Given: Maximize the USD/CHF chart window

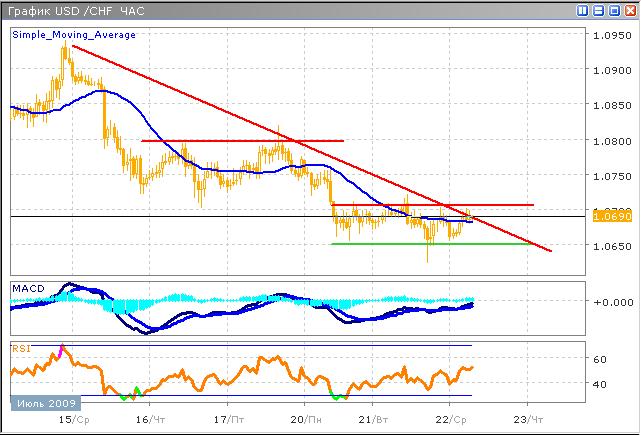Looking at the screenshot, I should (x=612, y=10).
